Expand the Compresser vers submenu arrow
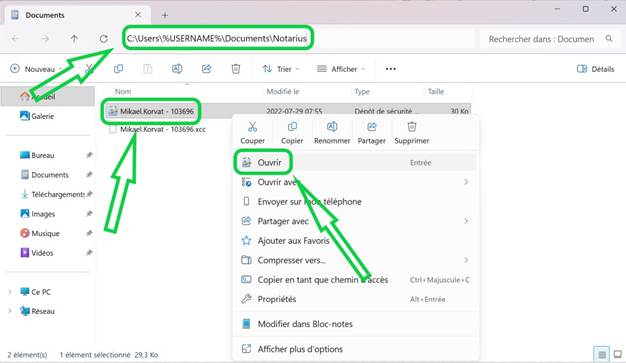Viewport: 626px width, 363px height. click(x=466, y=260)
